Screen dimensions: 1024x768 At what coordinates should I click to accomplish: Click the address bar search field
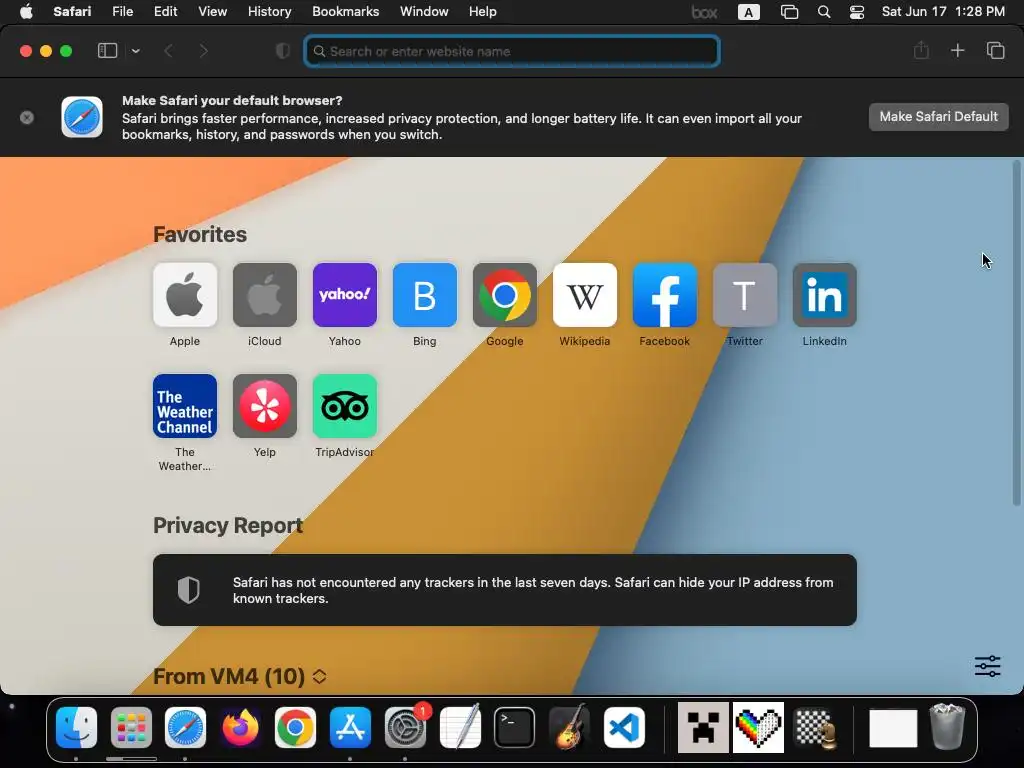(x=512, y=51)
